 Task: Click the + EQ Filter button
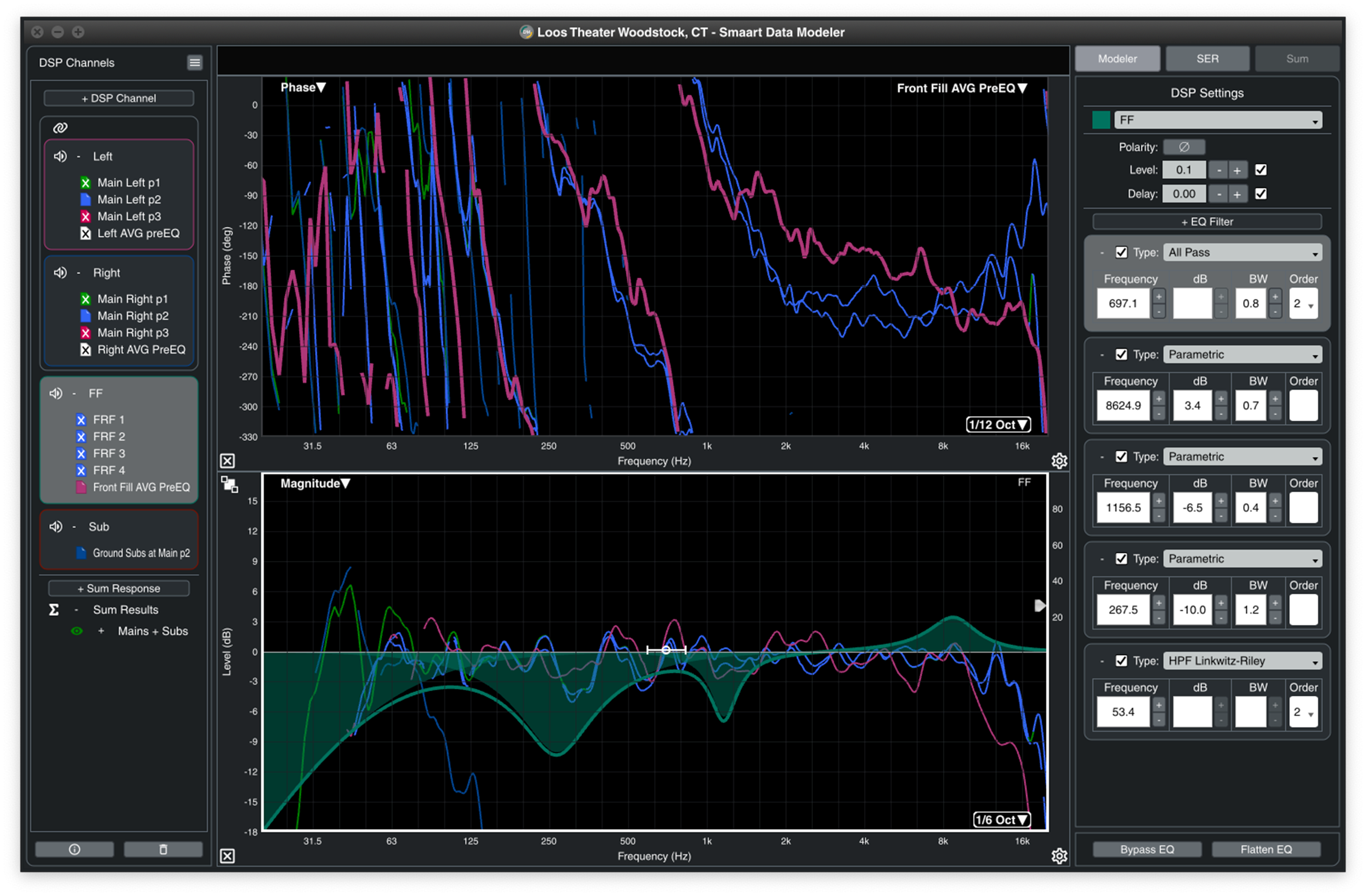coord(1207,222)
